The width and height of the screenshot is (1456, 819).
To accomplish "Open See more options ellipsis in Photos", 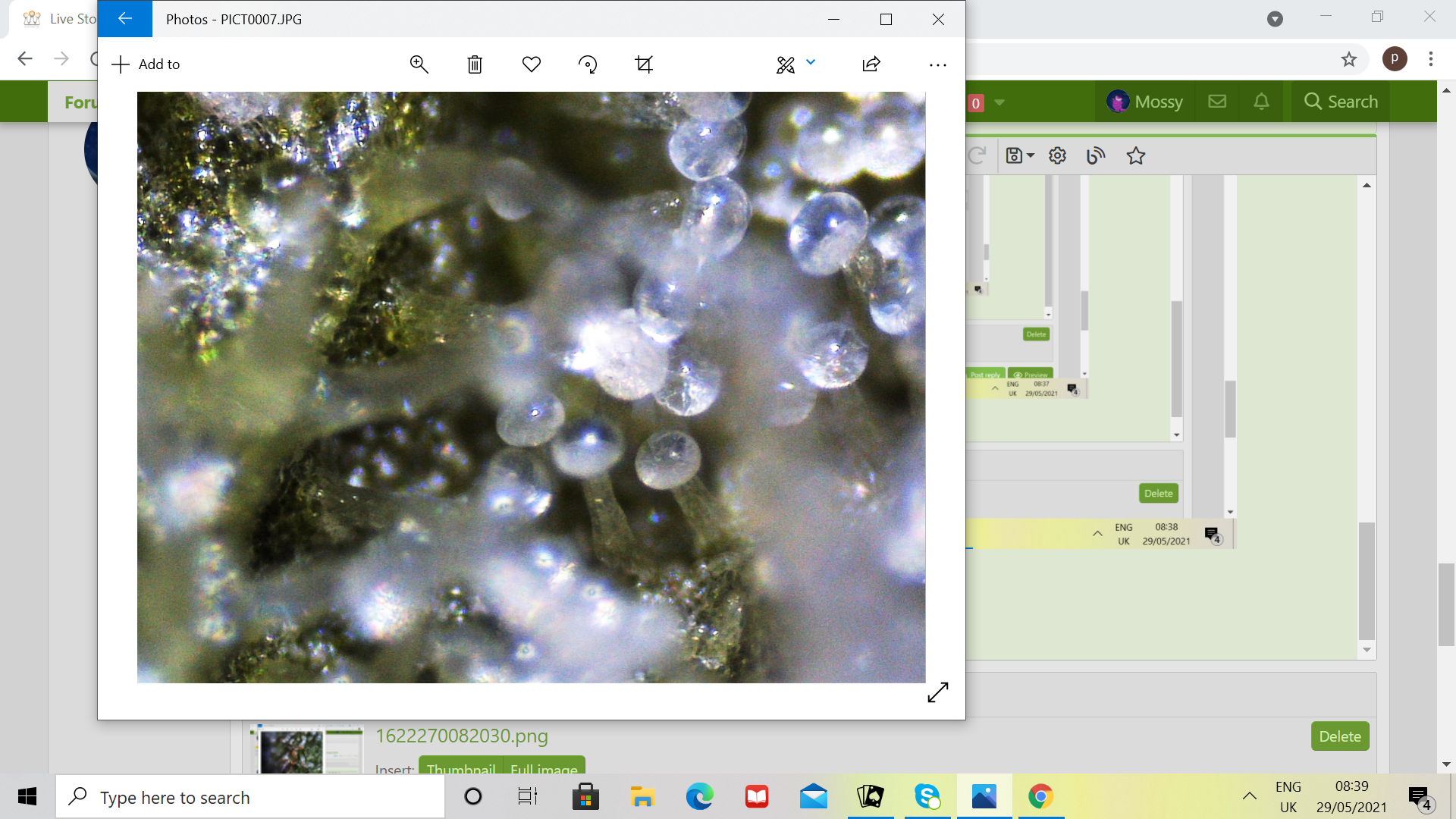I will (x=938, y=65).
